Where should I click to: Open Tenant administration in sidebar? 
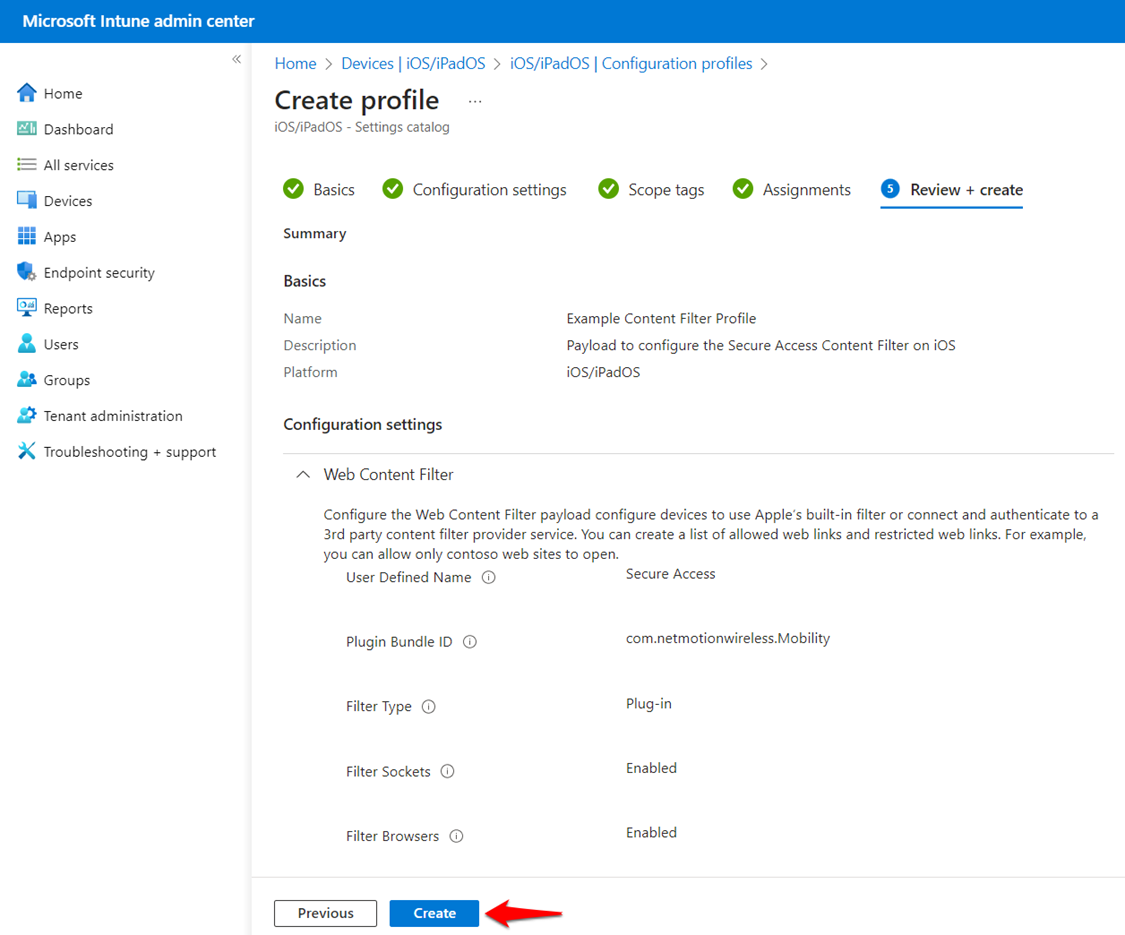113,416
